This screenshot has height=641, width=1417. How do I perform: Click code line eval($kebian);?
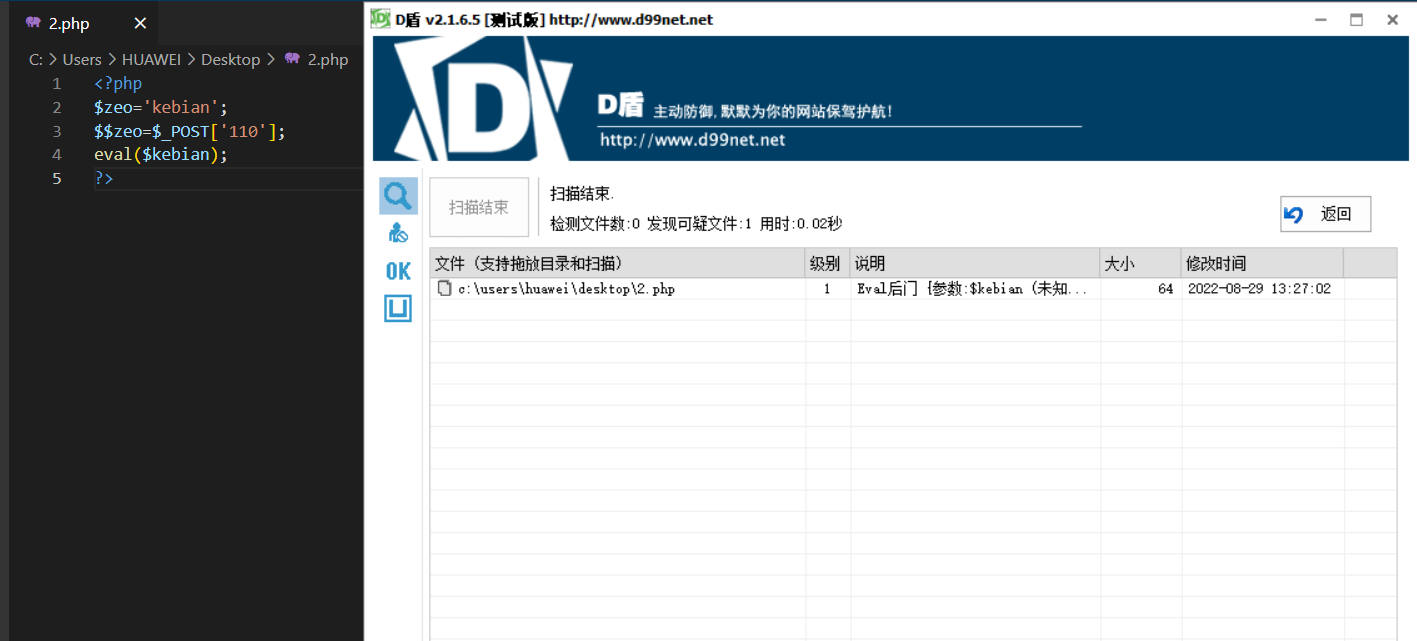click(x=161, y=154)
